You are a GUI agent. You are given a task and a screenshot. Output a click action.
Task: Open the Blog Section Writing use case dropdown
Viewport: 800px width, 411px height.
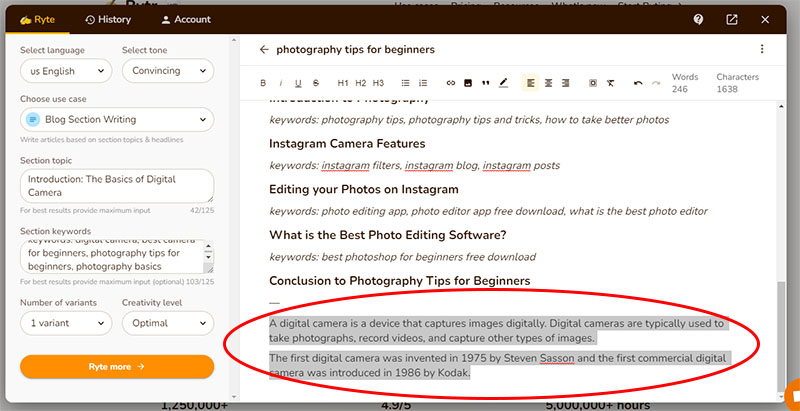117,120
